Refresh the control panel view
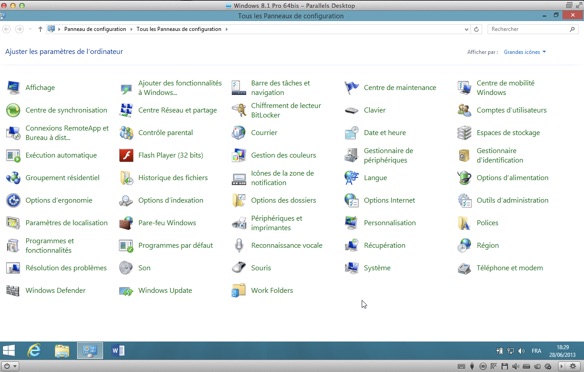This screenshot has width=584, height=372. pyautogui.click(x=476, y=29)
